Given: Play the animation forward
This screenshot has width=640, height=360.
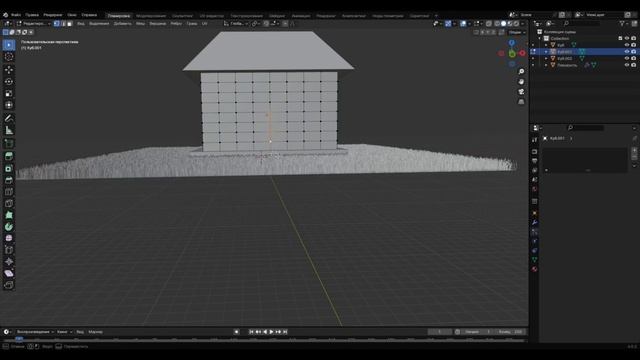Looking at the screenshot, I should pos(271,332).
